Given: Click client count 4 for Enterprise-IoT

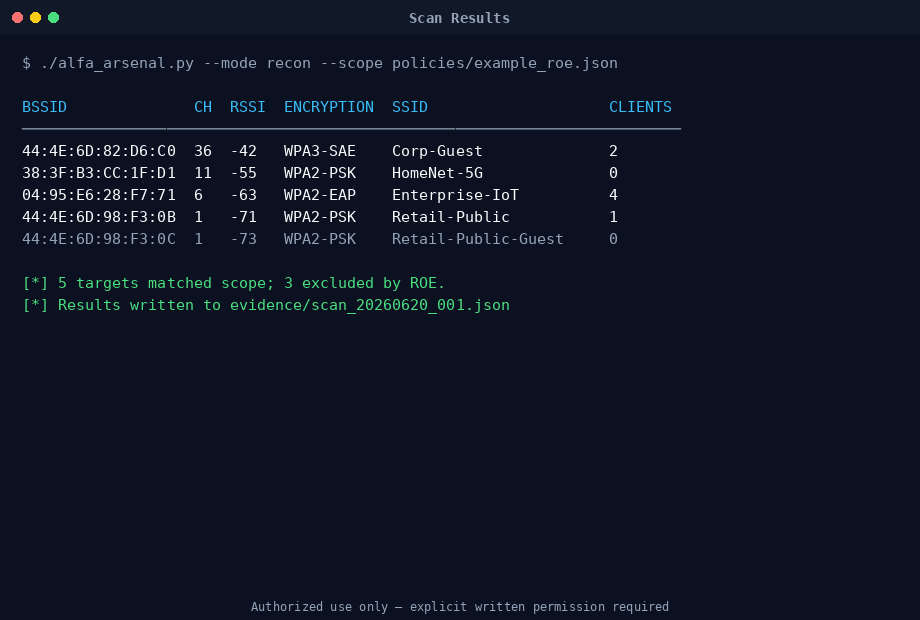Looking at the screenshot, I should (x=613, y=195).
